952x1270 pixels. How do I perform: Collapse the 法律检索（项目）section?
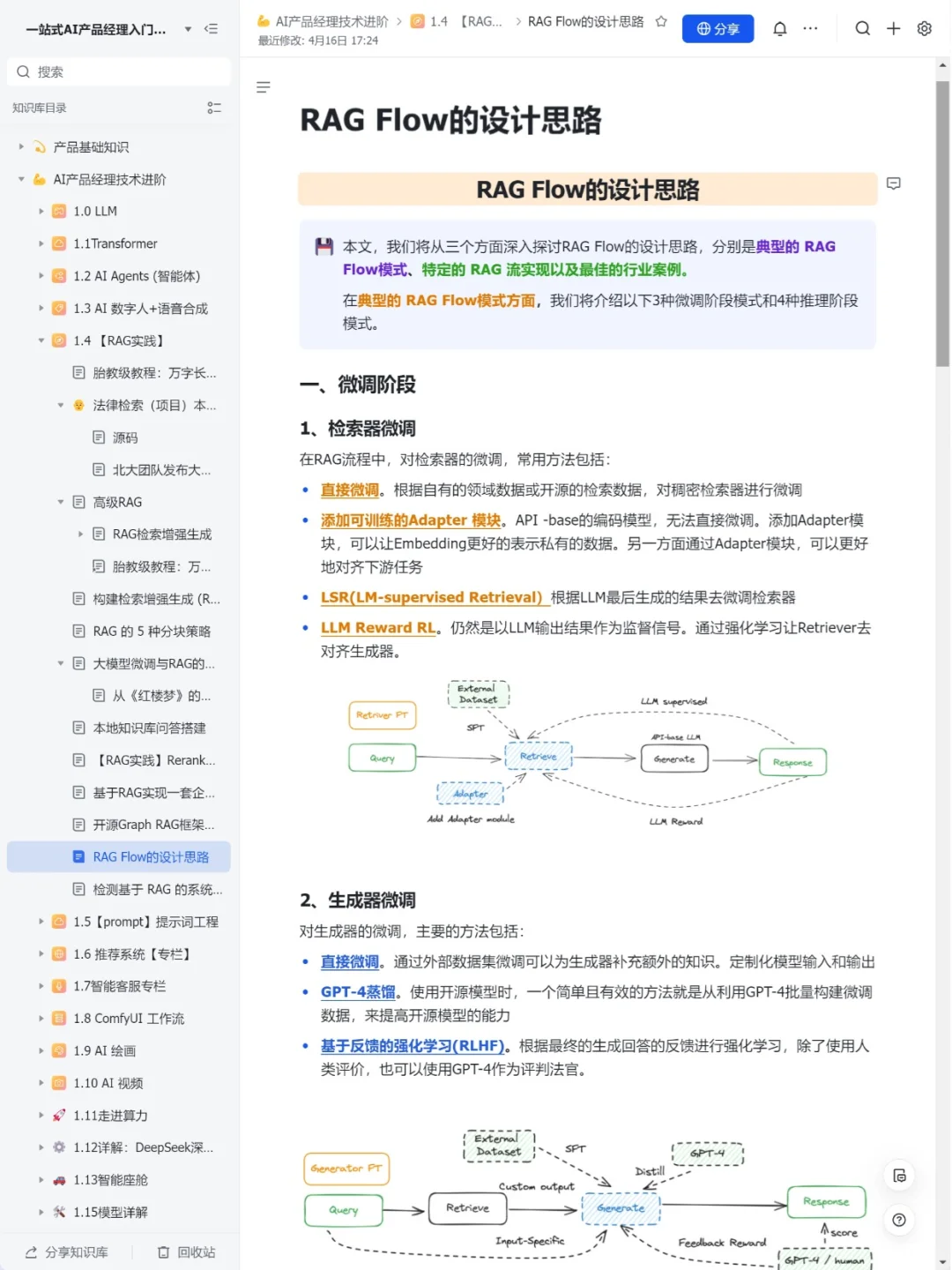pos(60,405)
